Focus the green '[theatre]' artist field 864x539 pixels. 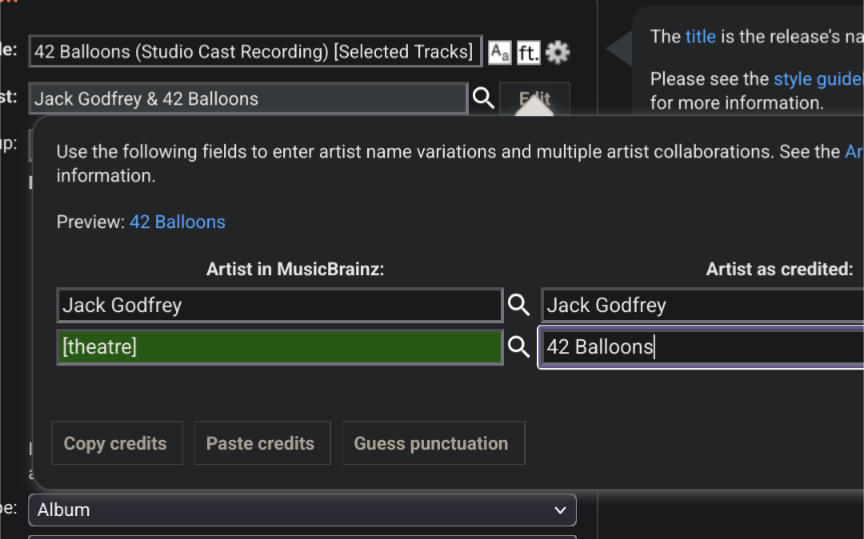click(x=280, y=347)
